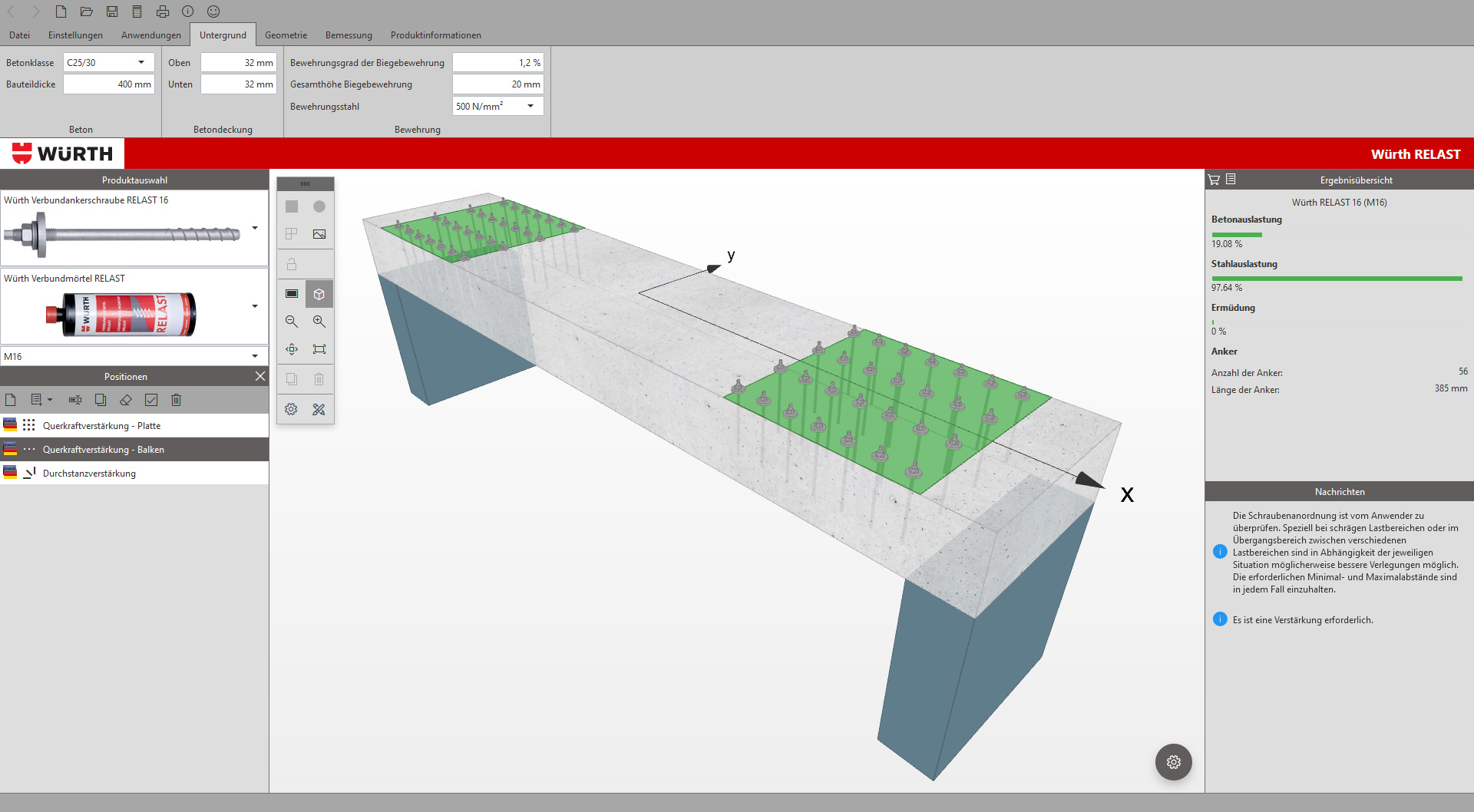Screen dimensions: 1474x812
Task: Create a new project file
Action: pos(61,12)
